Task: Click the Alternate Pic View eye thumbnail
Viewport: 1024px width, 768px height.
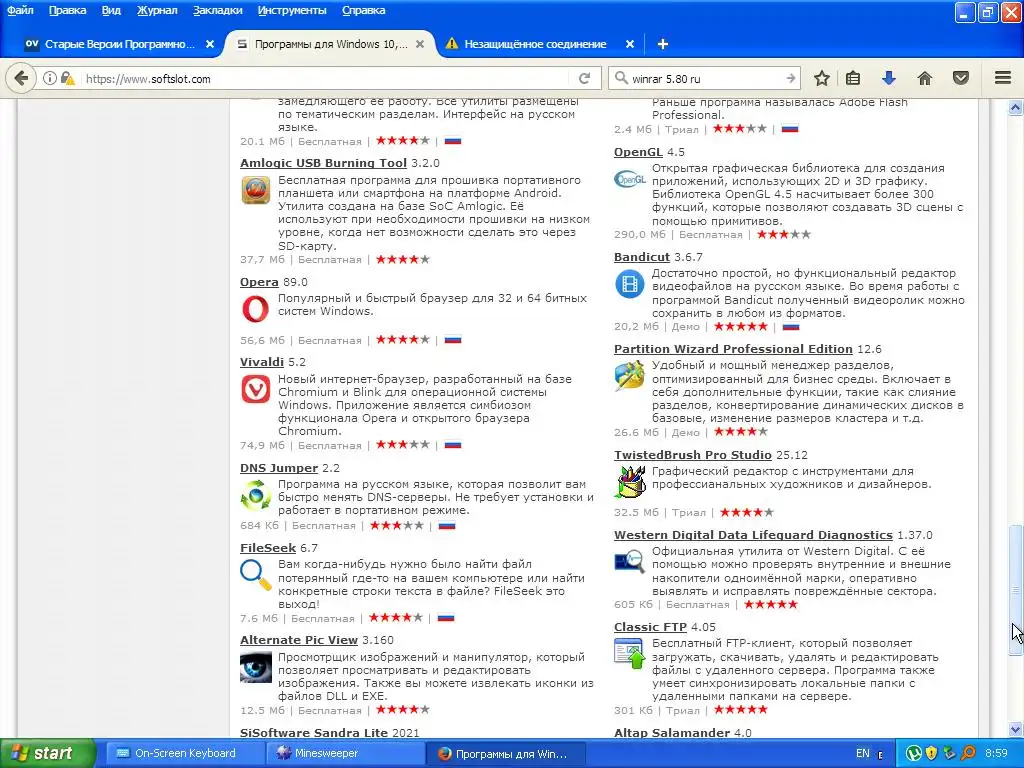Action: click(255, 667)
